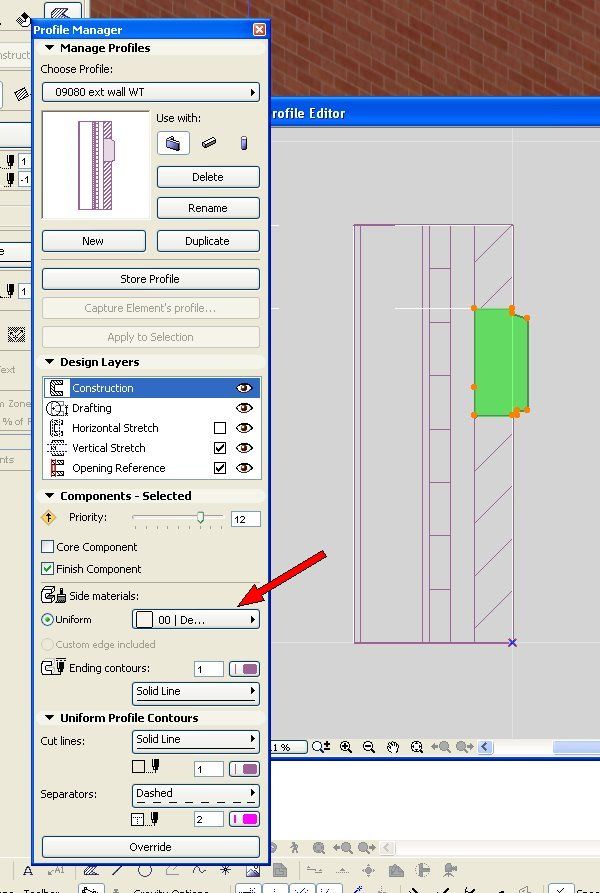Toggle Horizontal Stretch layer visibility eye
The width and height of the screenshot is (600, 893).
click(x=244, y=428)
